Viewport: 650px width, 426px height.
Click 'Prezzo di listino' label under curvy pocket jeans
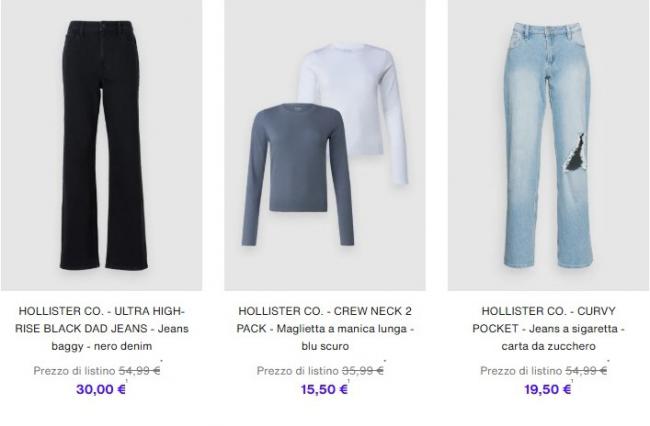coord(521,370)
